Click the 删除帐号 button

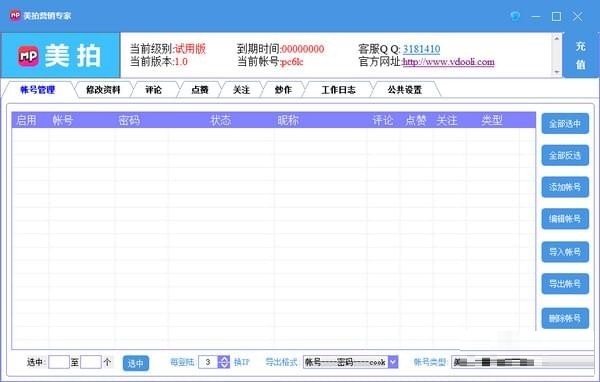(565, 318)
